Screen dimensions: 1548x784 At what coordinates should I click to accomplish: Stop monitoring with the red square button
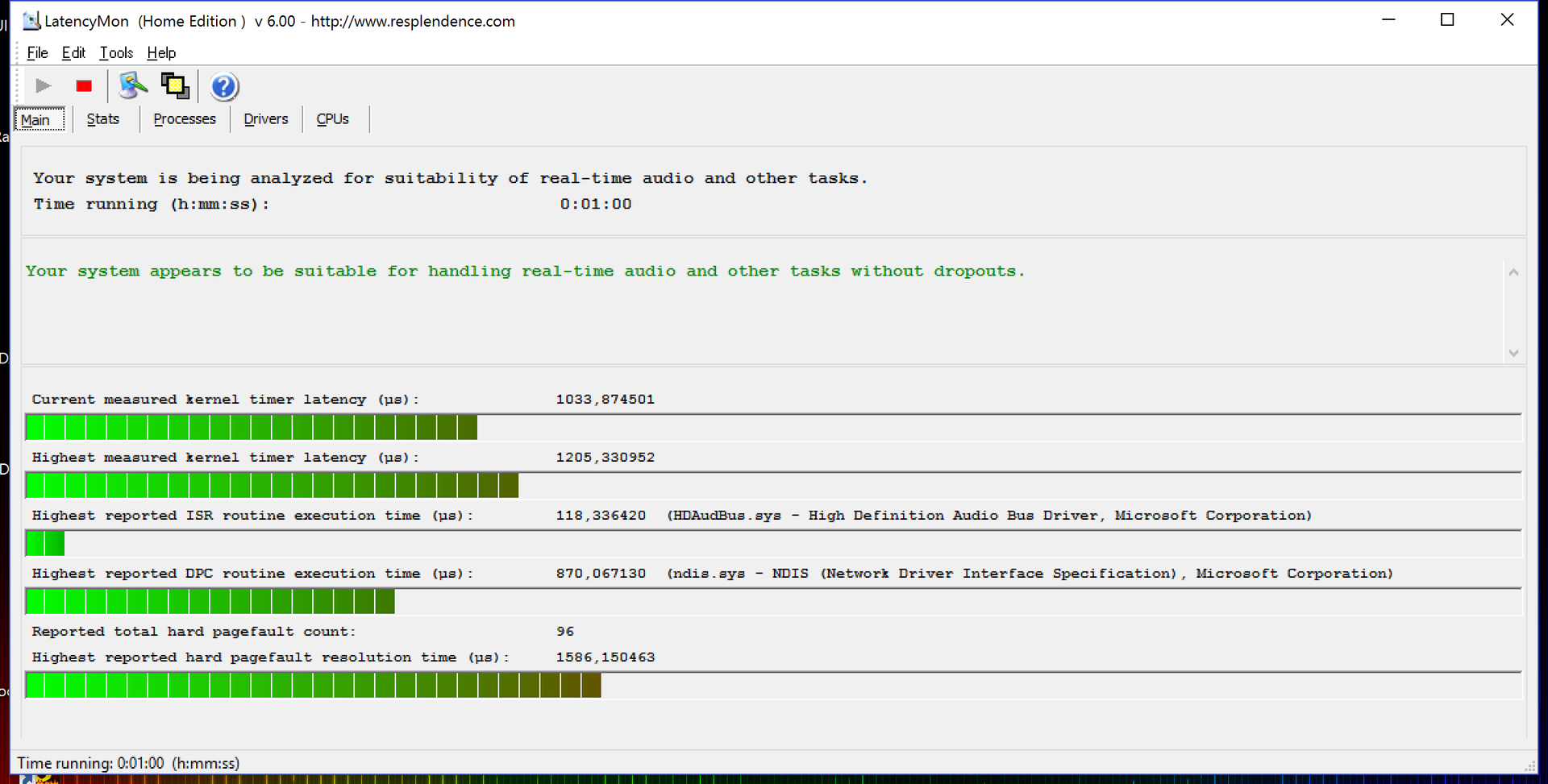click(x=84, y=85)
